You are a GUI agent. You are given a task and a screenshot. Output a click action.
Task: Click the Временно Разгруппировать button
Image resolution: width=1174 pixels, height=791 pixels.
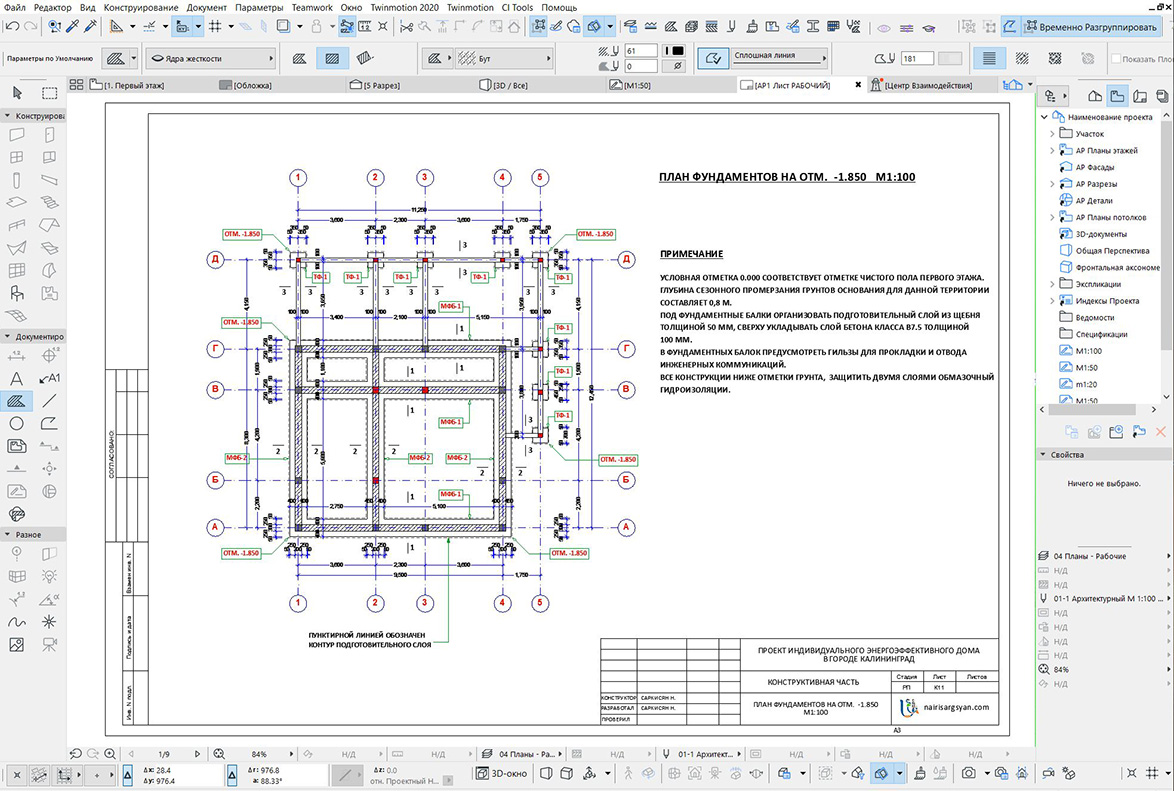pyautogui.click(x=1090, y=27)
